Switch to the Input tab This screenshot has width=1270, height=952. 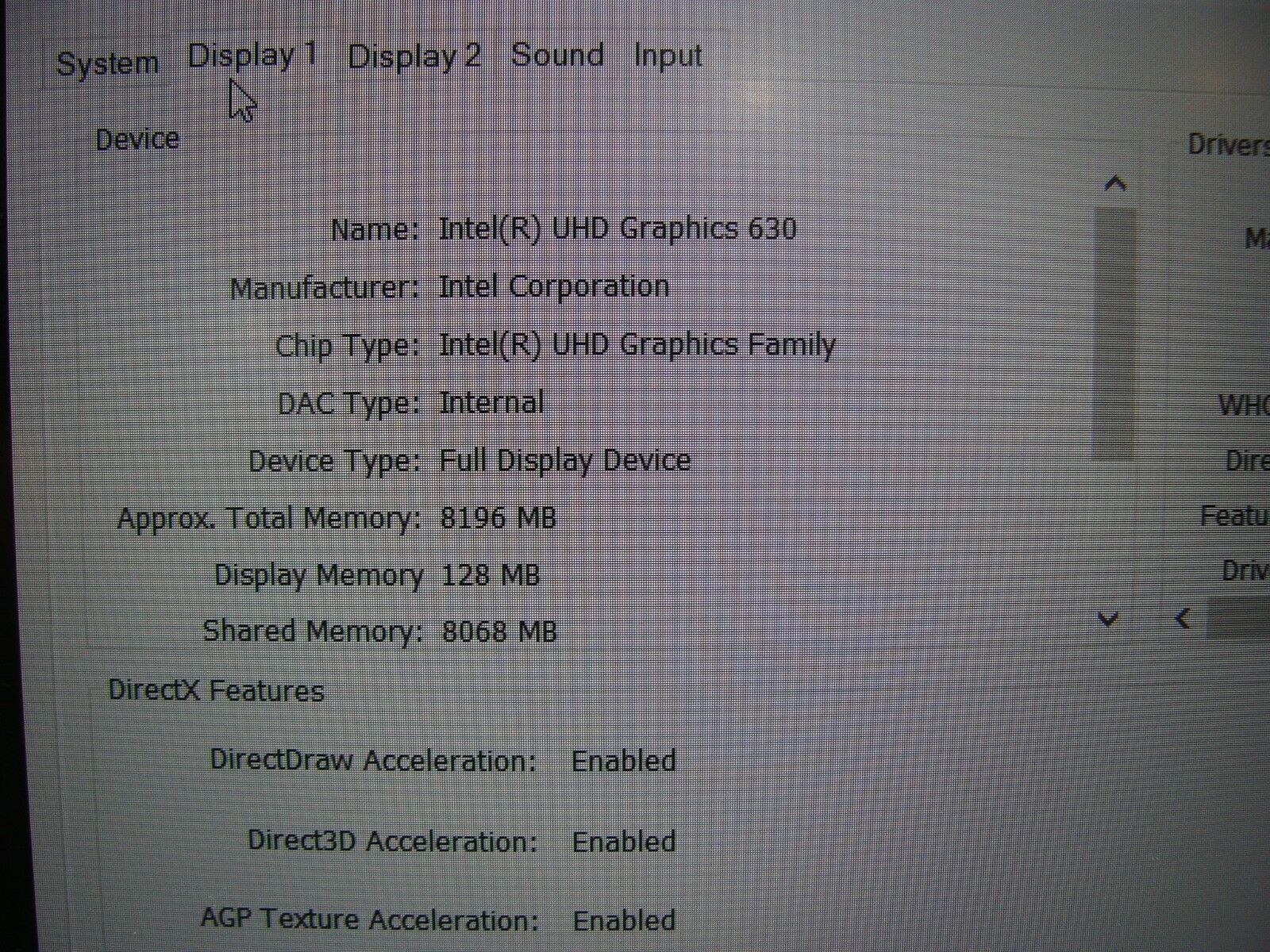tap(668, 55)
